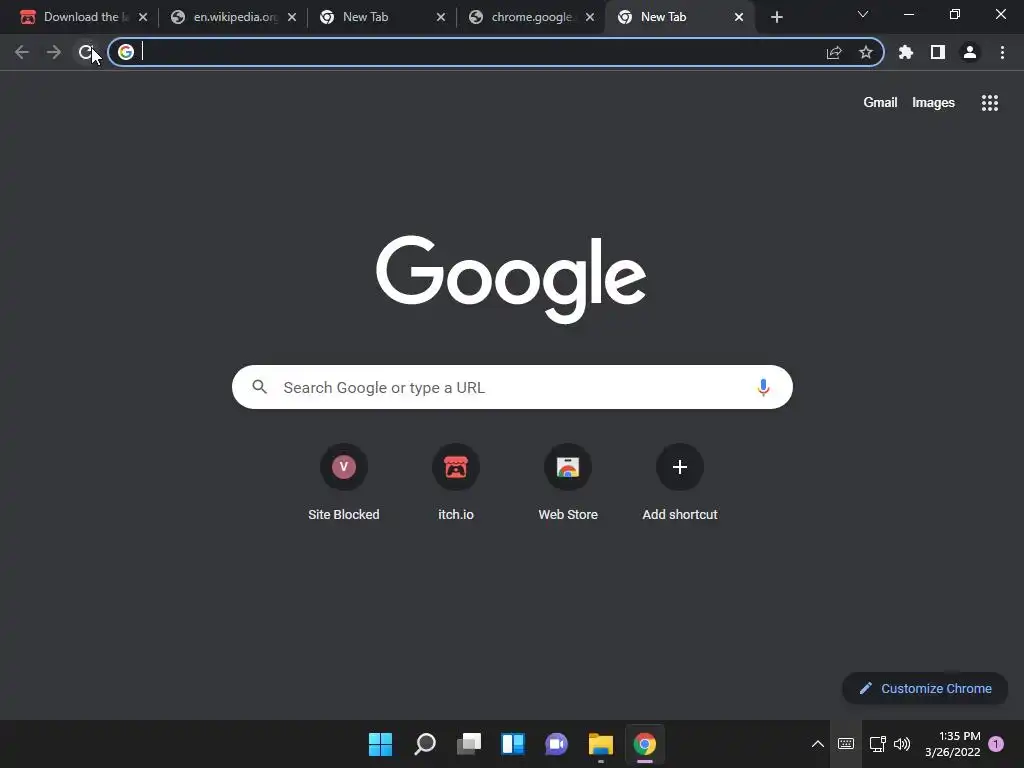Open the itch.io shortcut
Screen dimensions: 1024x768
pyautogui.click(x=456, y=483)
